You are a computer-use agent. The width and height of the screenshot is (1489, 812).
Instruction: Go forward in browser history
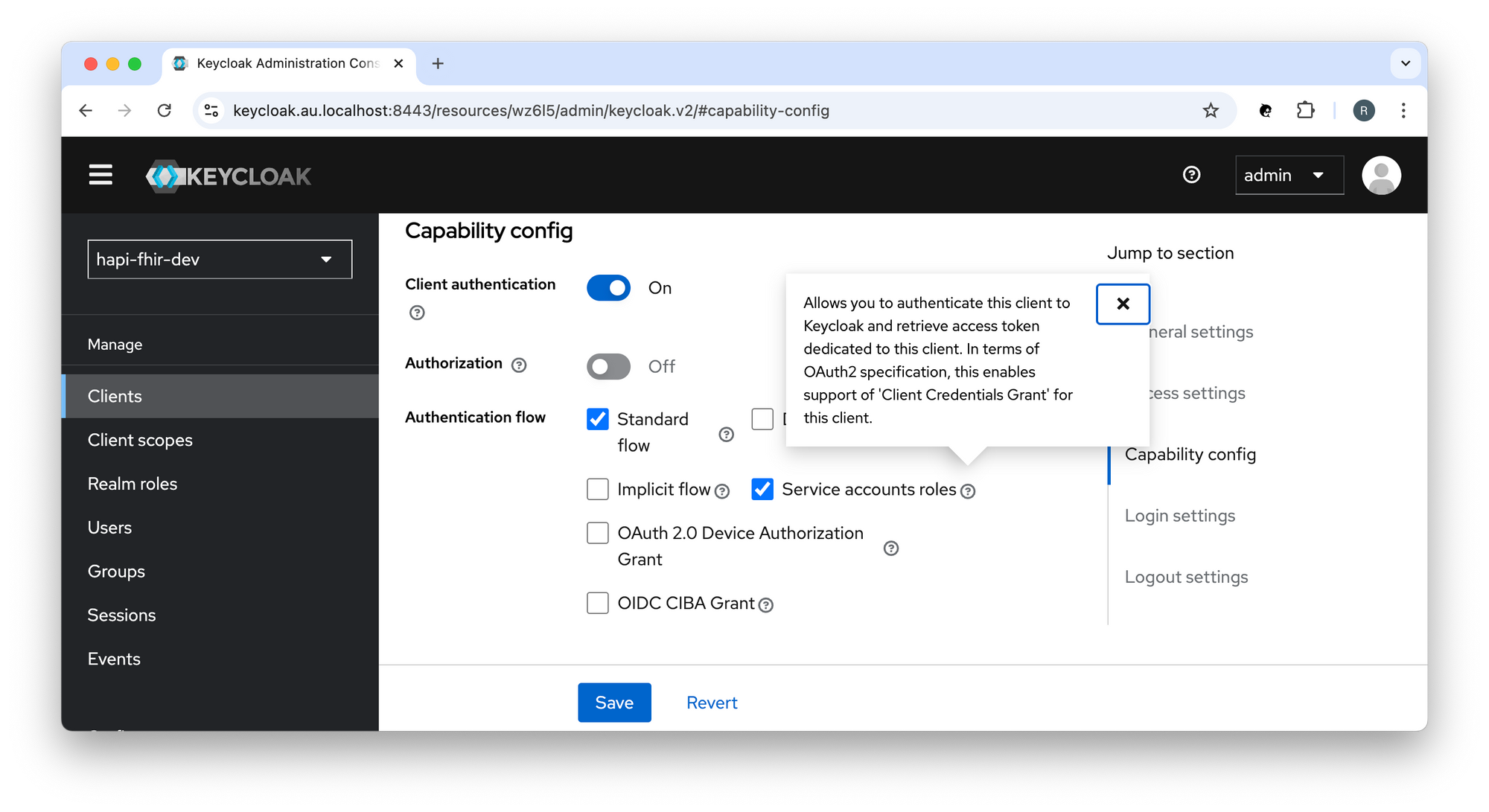124,111
